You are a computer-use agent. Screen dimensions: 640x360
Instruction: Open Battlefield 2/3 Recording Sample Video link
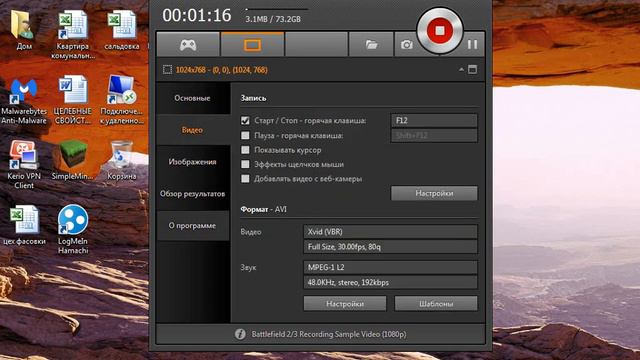[x=329, y=334]
